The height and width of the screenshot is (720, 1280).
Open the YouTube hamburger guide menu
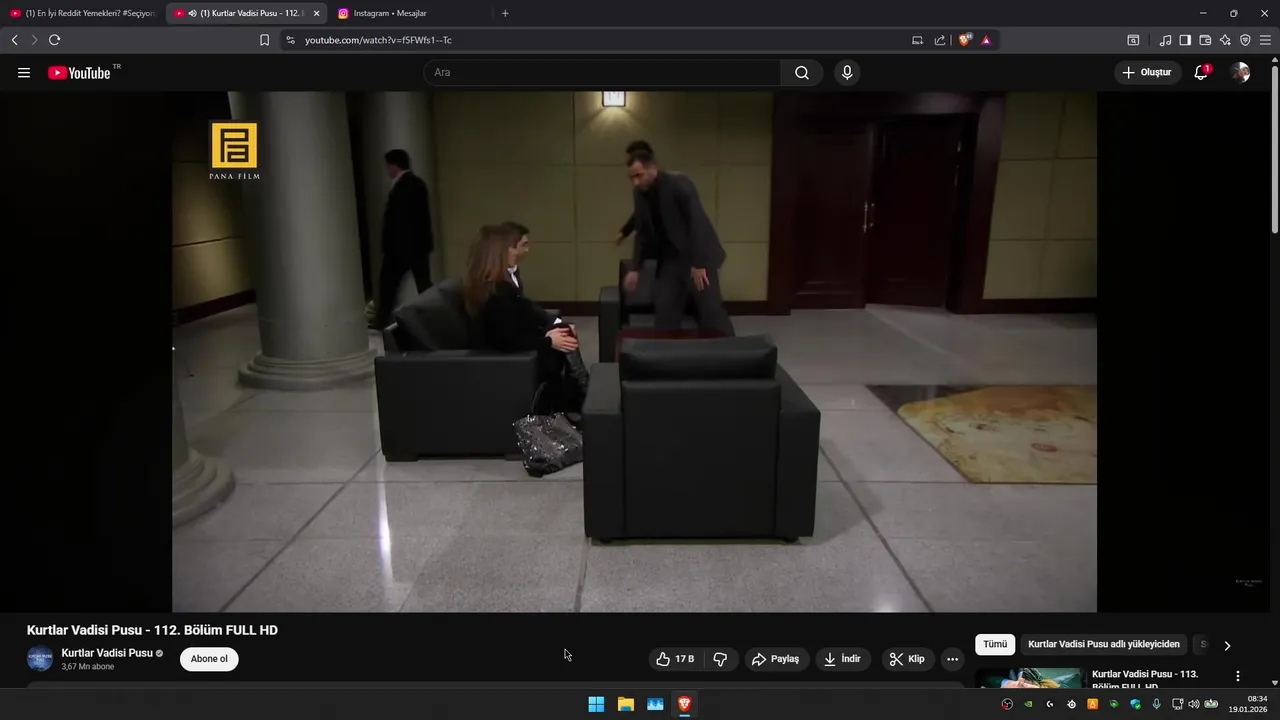(24, 72)
